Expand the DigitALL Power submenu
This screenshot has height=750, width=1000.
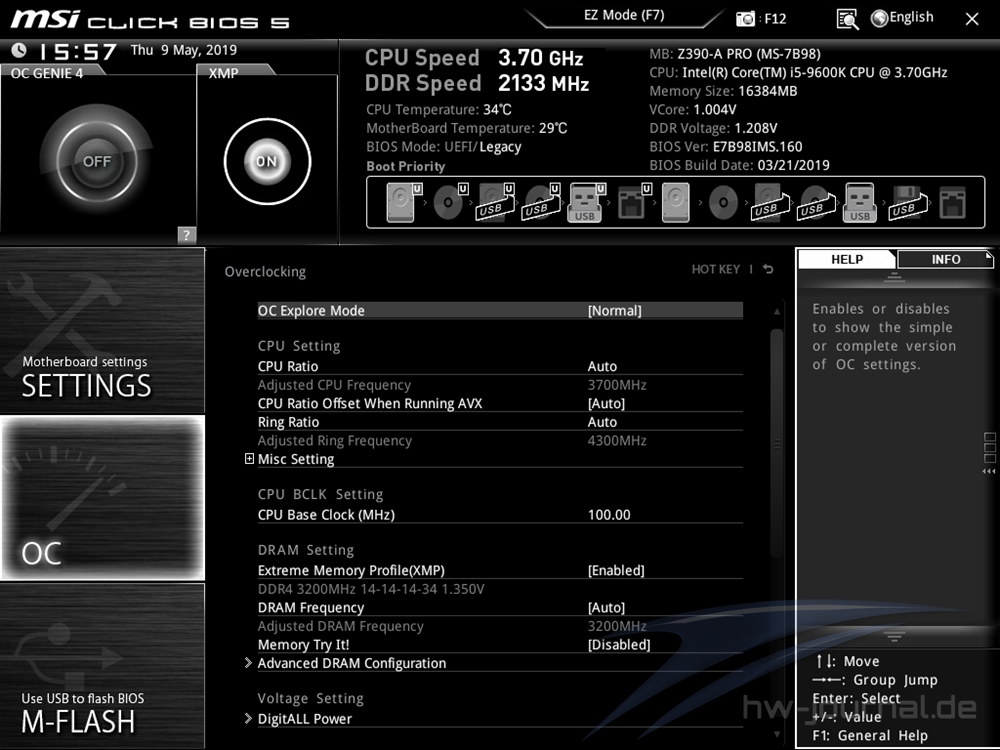point(304,719)
